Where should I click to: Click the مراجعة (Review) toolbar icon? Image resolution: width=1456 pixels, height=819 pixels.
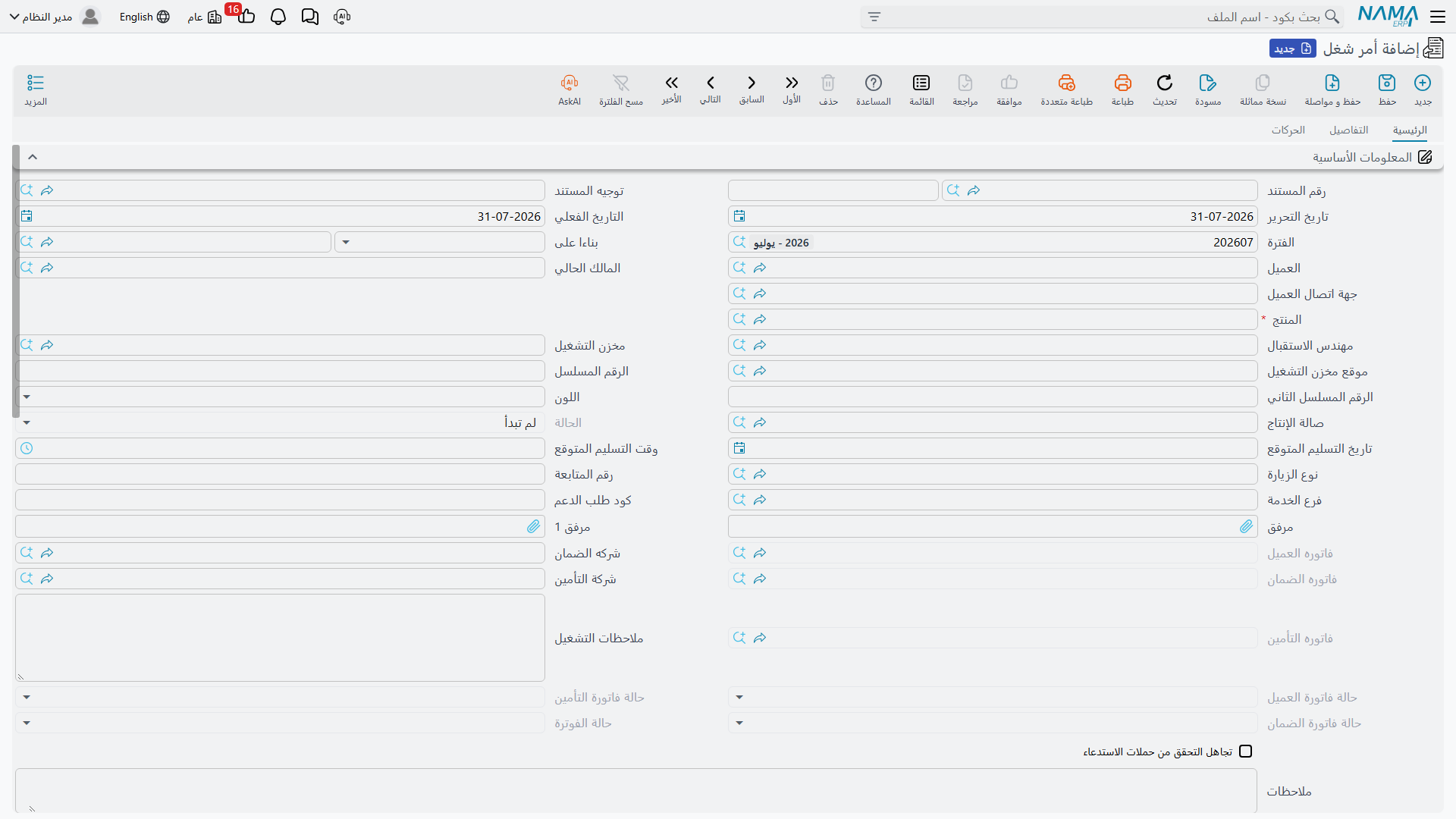pyautogui.click(x=965, y=83)
